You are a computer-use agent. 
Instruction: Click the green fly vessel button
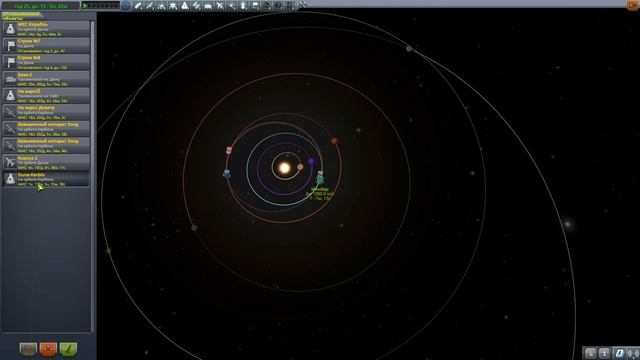click(x=68, y=349)
